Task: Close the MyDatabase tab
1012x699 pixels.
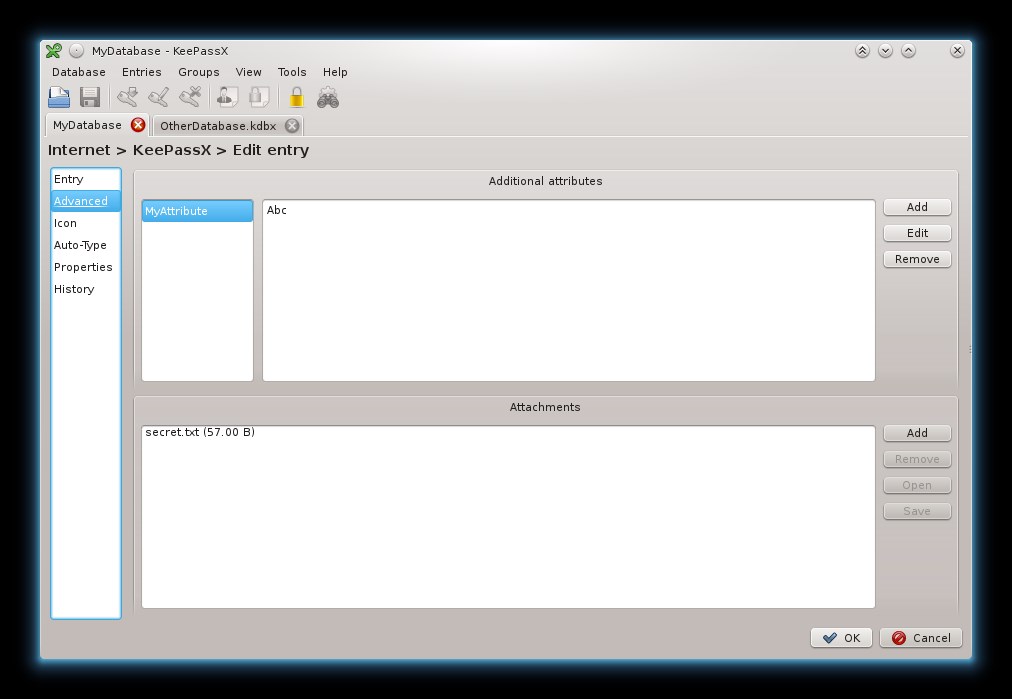Action: coord(137,125)
